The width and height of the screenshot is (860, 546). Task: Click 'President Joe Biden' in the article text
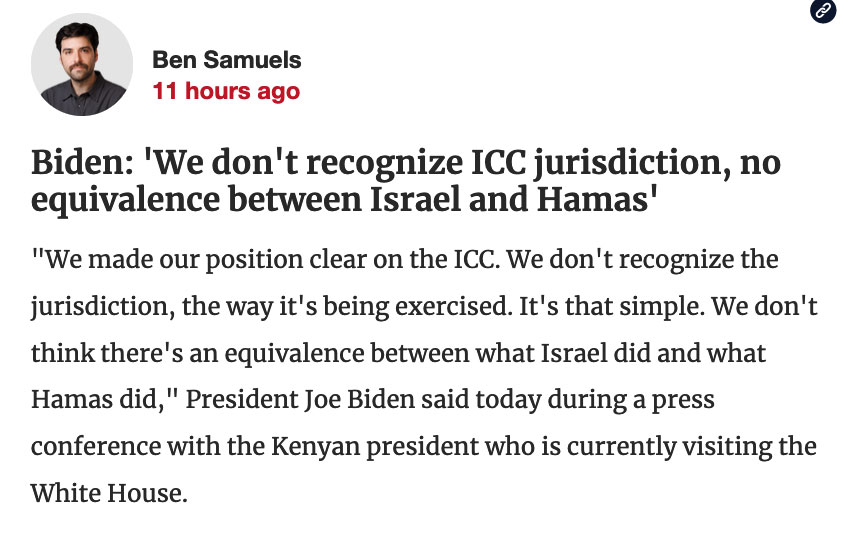325,398
